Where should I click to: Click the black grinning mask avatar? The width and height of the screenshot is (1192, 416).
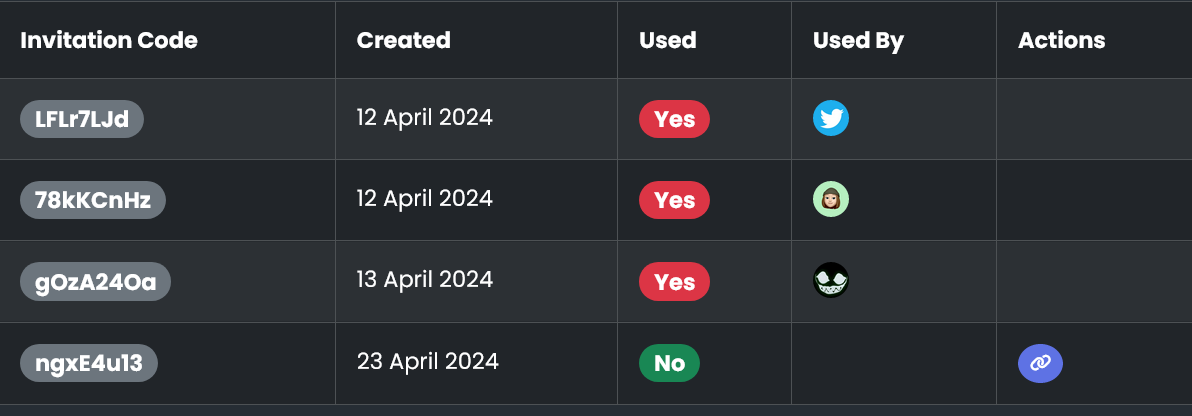(x=831, y=281)
